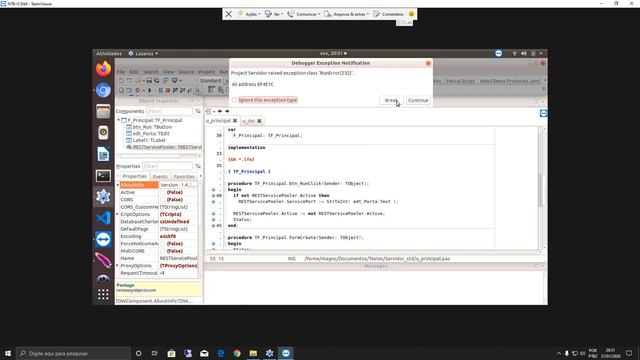
Task: Toggle the MultiCORE property checkbox
Action: 163,251
